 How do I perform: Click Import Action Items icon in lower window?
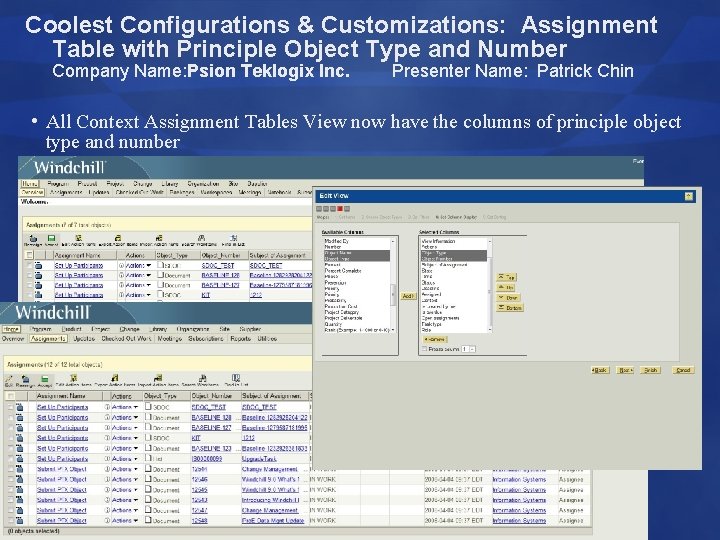tap(158, 378)
